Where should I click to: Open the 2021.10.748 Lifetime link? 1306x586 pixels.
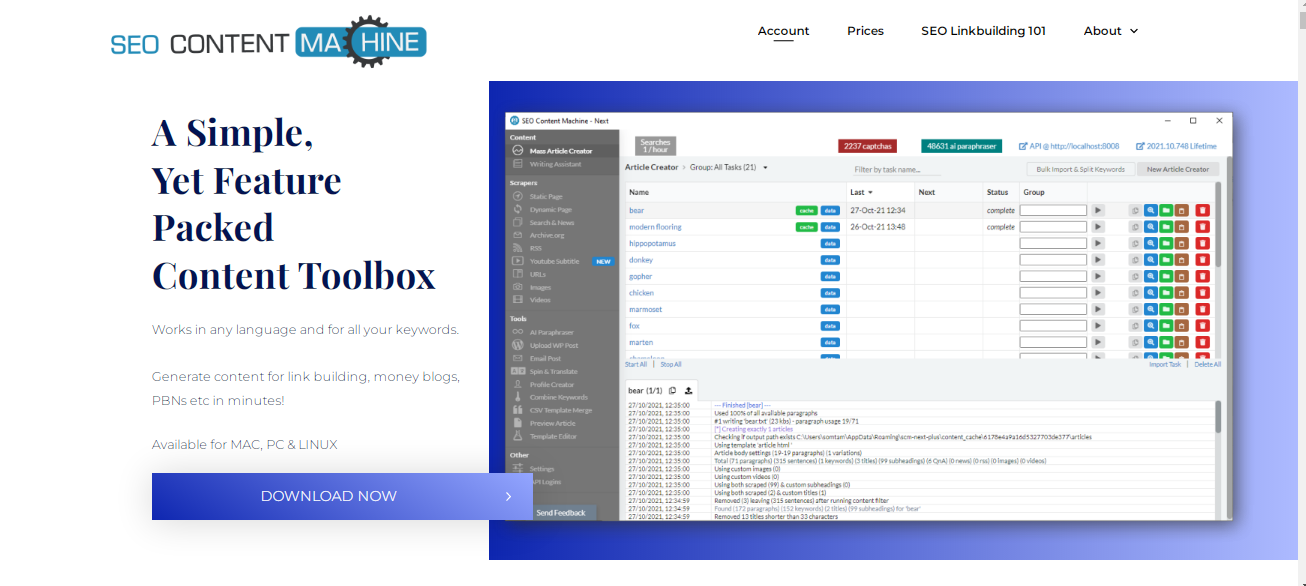point(1176,146)
